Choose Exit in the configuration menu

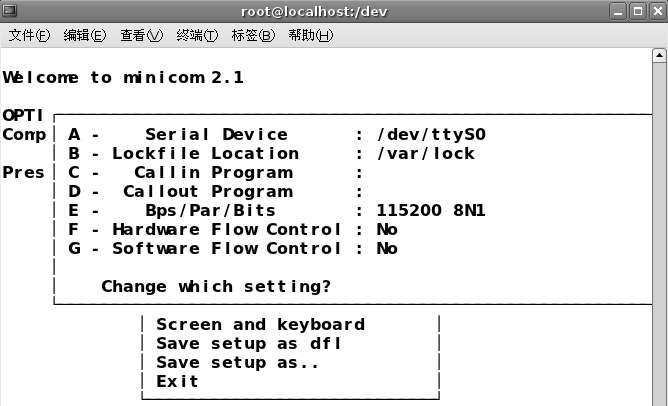pyautogui.click(x=177, y=382)
